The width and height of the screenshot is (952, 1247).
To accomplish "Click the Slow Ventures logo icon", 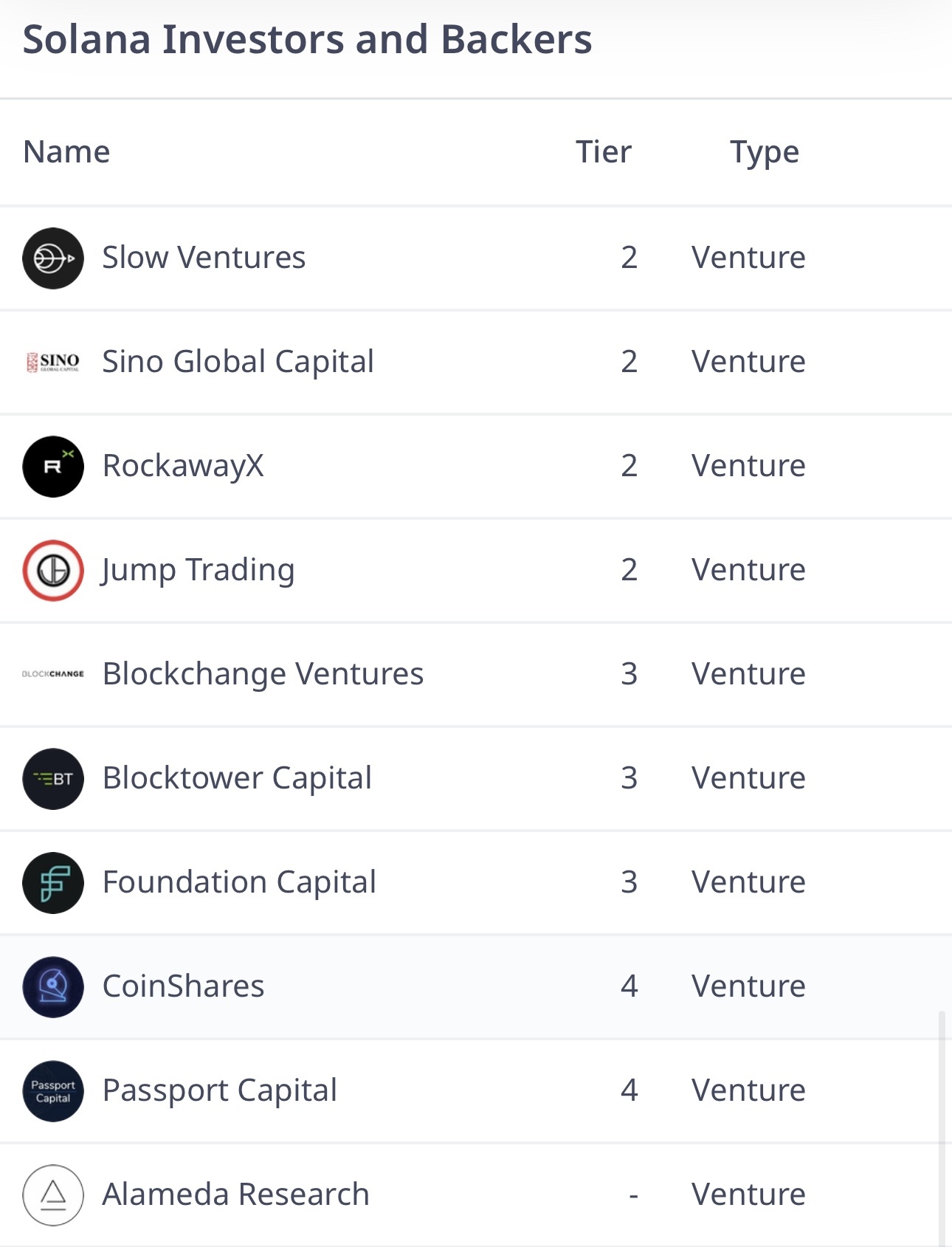I will [x=53, y=258].
